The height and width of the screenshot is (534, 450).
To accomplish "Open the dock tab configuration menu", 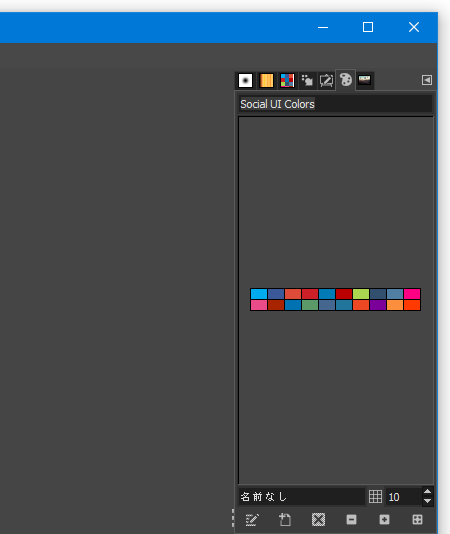I will point(427,80).
